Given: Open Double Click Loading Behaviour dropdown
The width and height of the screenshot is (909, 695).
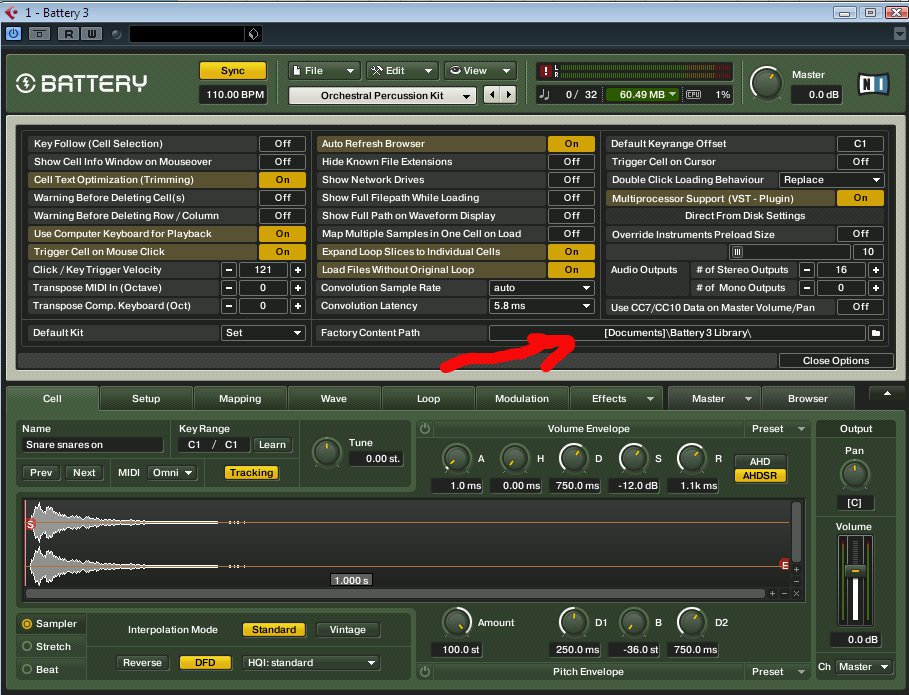Looking at the screenshot, I should click(831, 180).
